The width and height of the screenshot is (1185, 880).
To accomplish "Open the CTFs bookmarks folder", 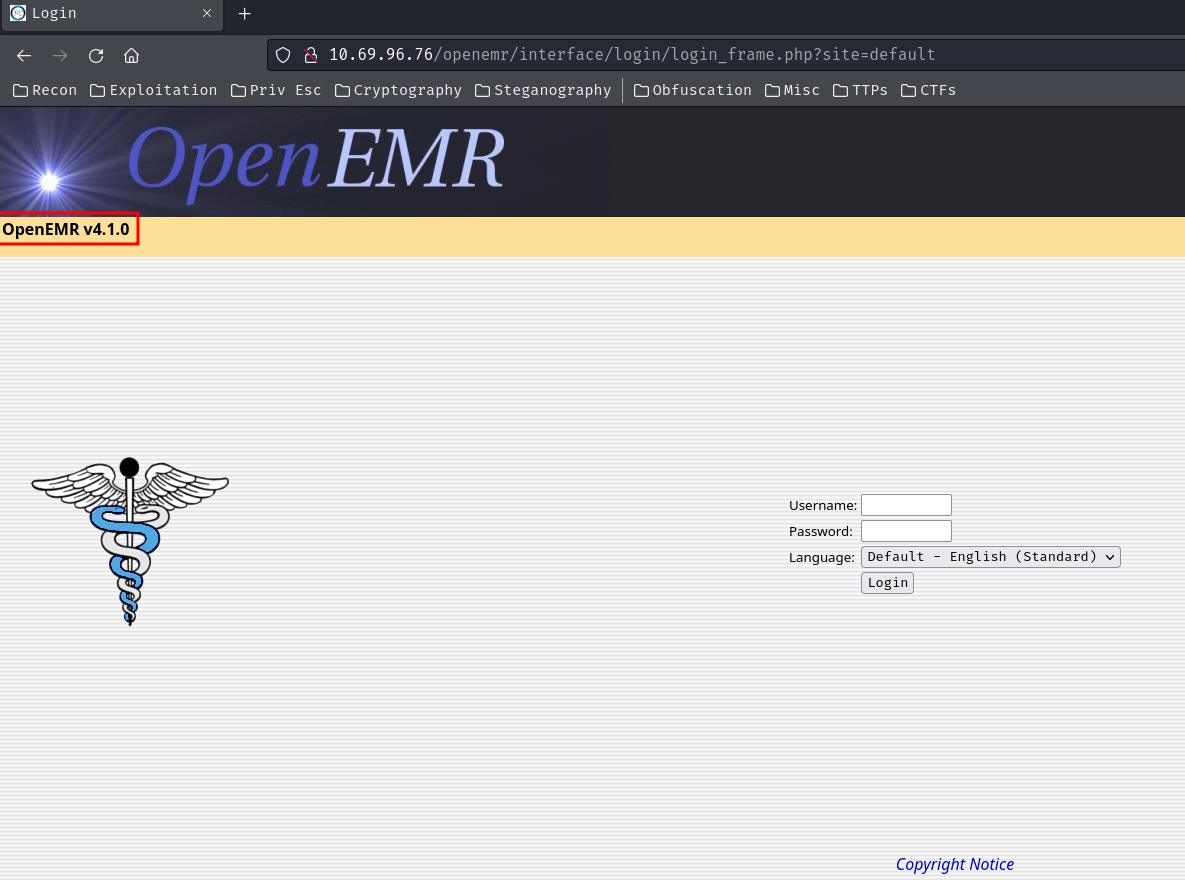I will point(929,90).
